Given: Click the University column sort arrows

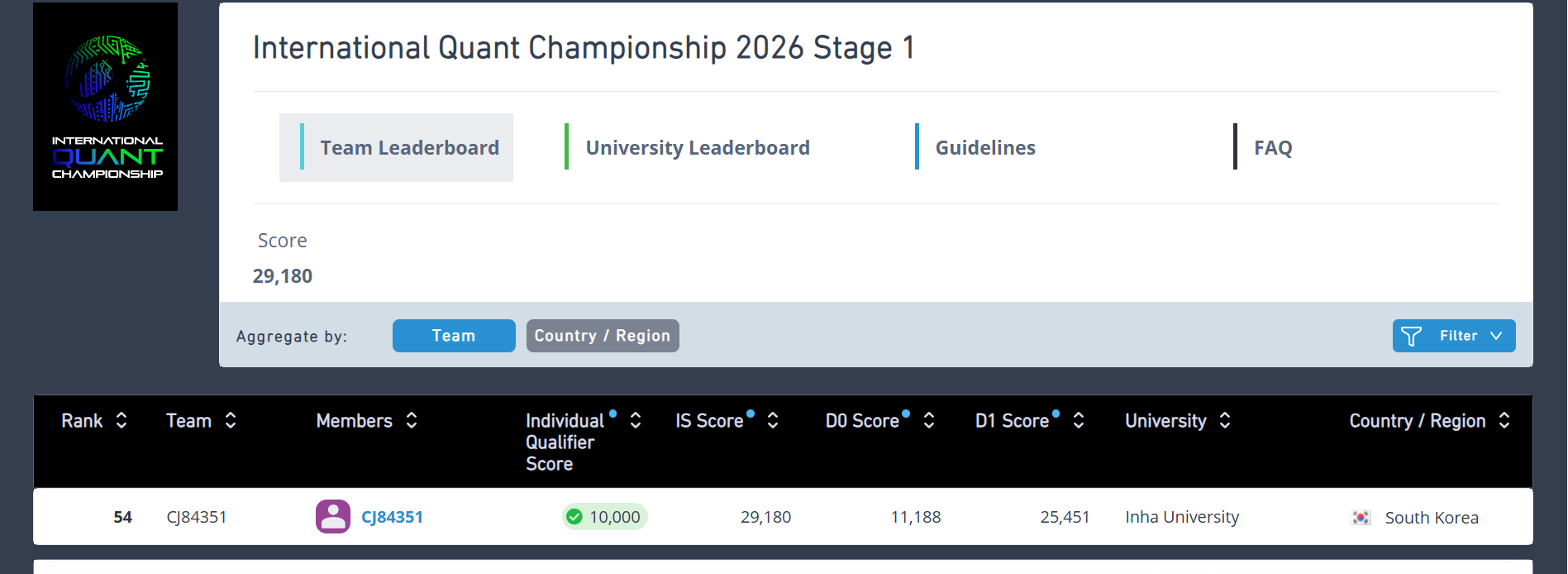Looking at the screenshot, I should click(x=1225, y=420).
